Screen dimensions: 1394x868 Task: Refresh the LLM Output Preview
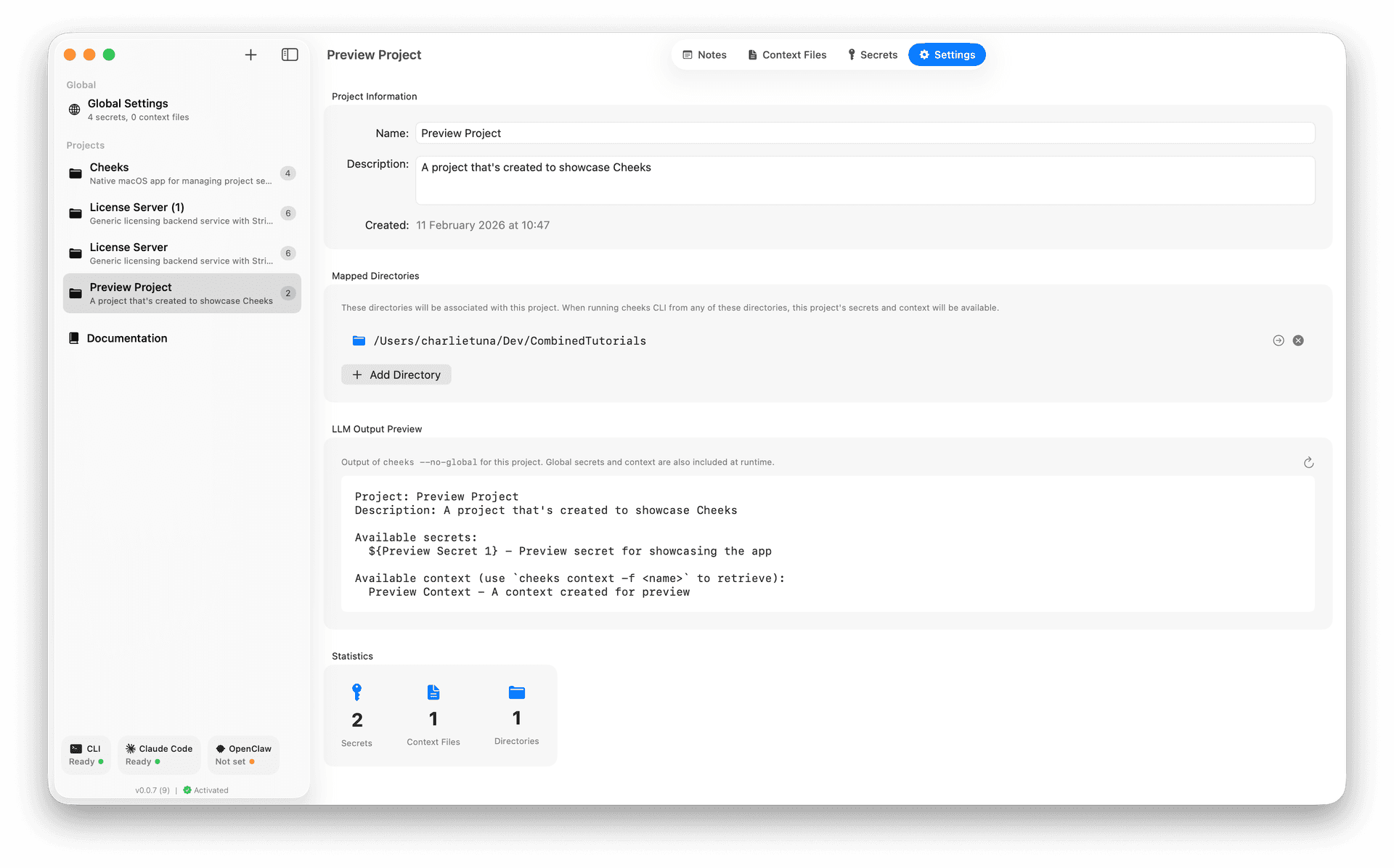tap(1308, 463)
